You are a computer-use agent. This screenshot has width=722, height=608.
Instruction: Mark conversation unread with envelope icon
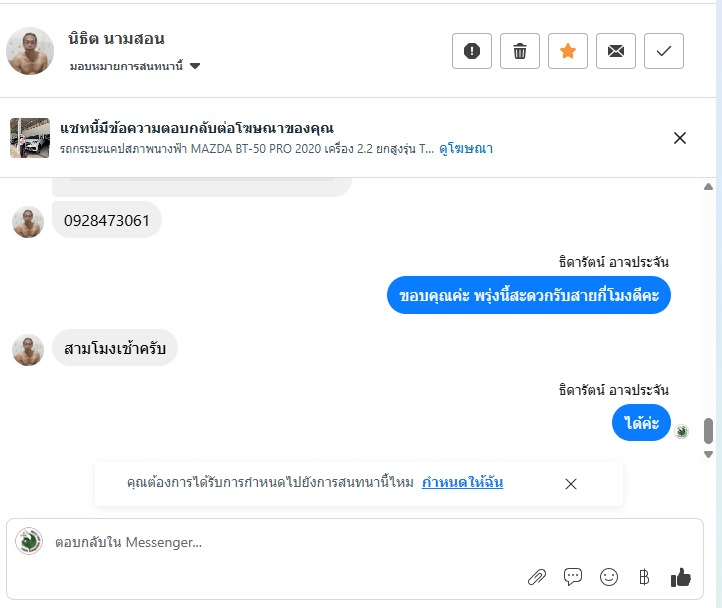pyautogui.click(x=616, y=52)
